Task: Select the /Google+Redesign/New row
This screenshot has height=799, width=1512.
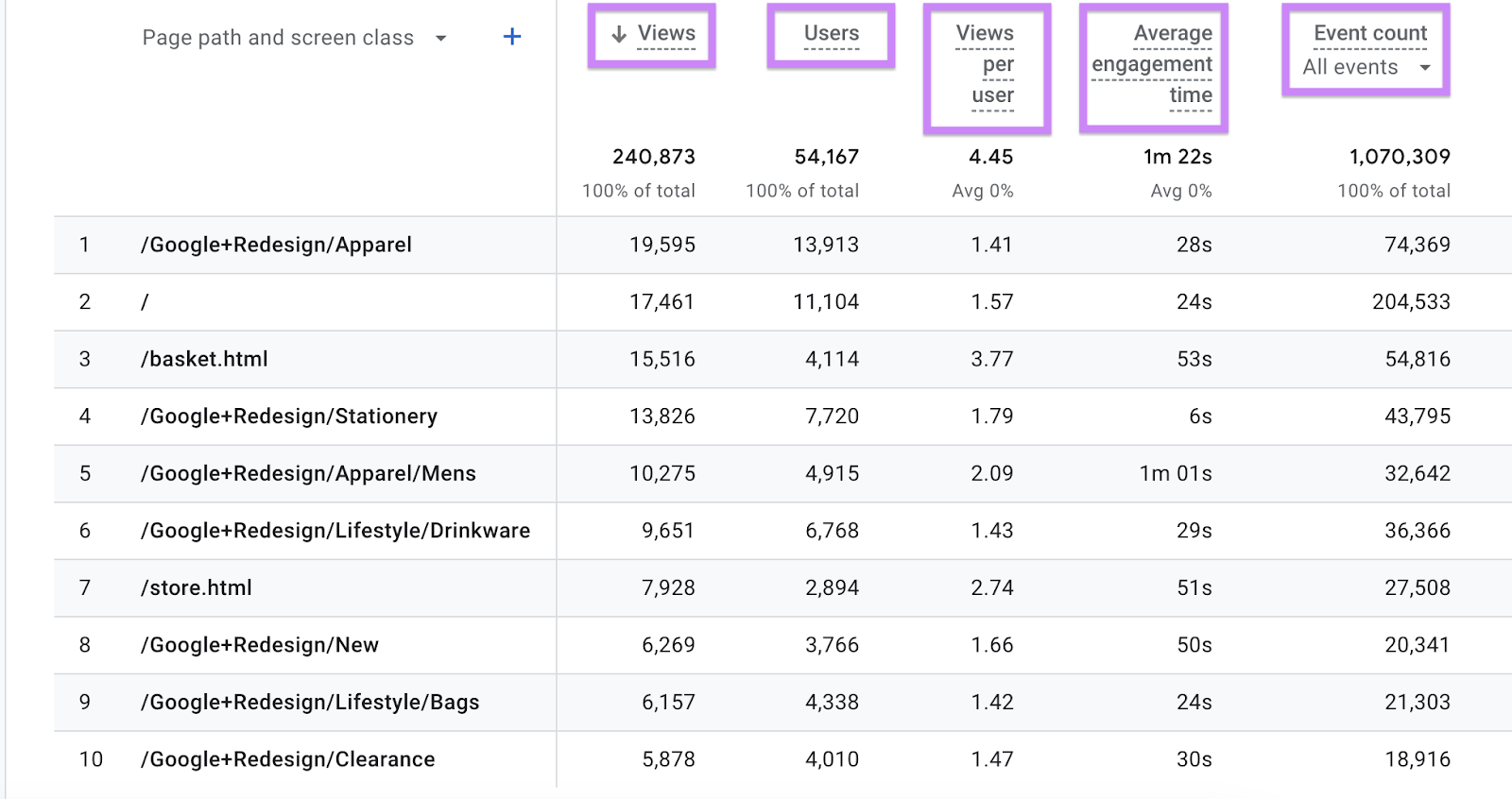Action: [x=260, y=645]
